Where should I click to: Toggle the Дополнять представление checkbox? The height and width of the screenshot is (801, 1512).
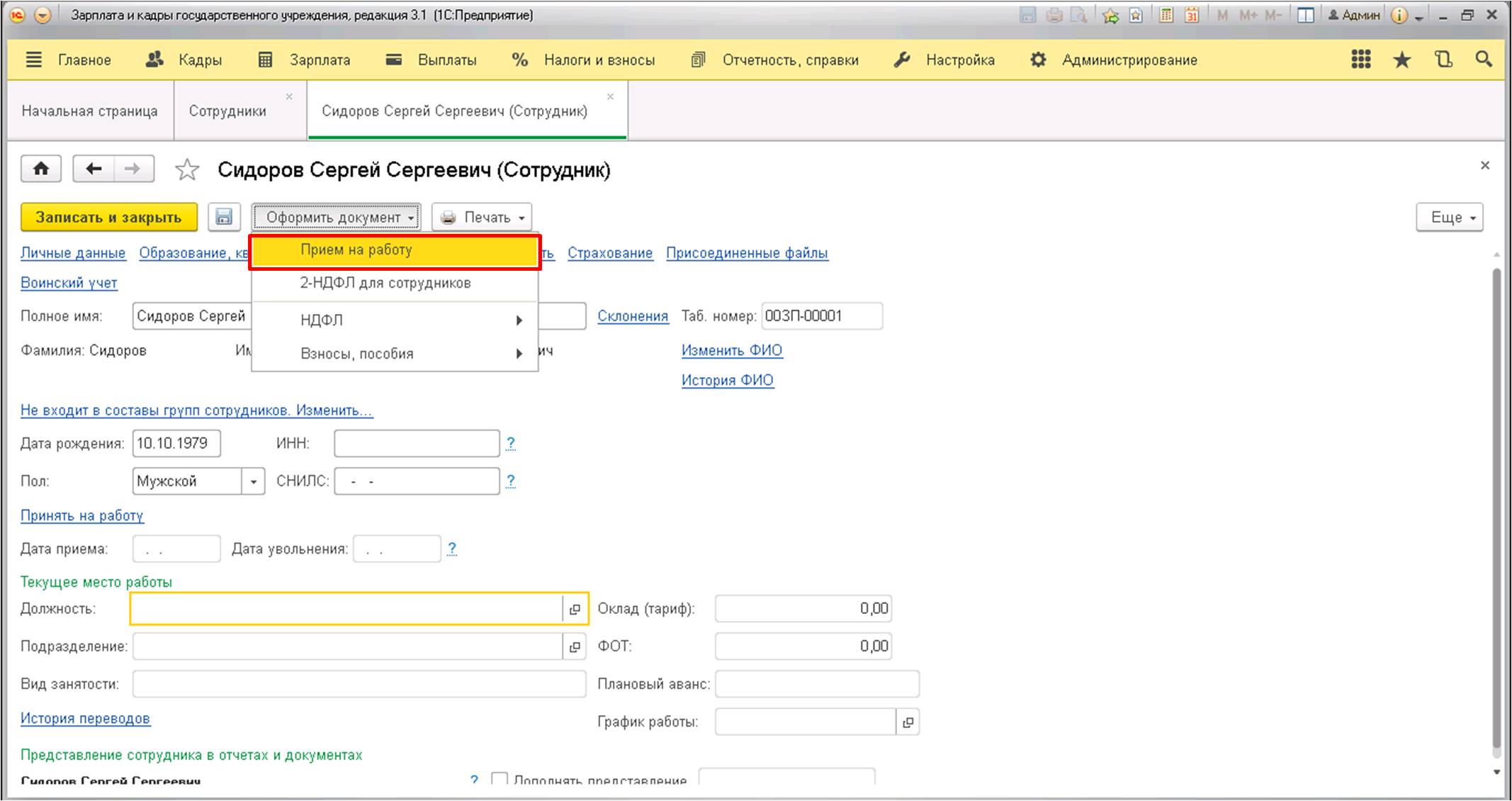coord(500,780)
